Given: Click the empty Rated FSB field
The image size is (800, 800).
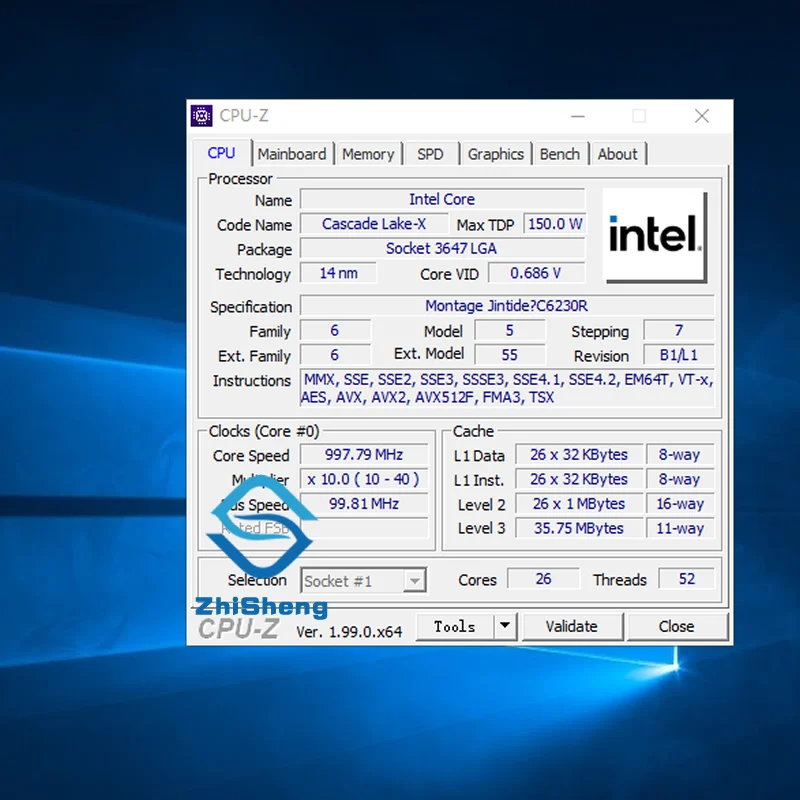Looking at the screenshot, I should click(364, 528).
